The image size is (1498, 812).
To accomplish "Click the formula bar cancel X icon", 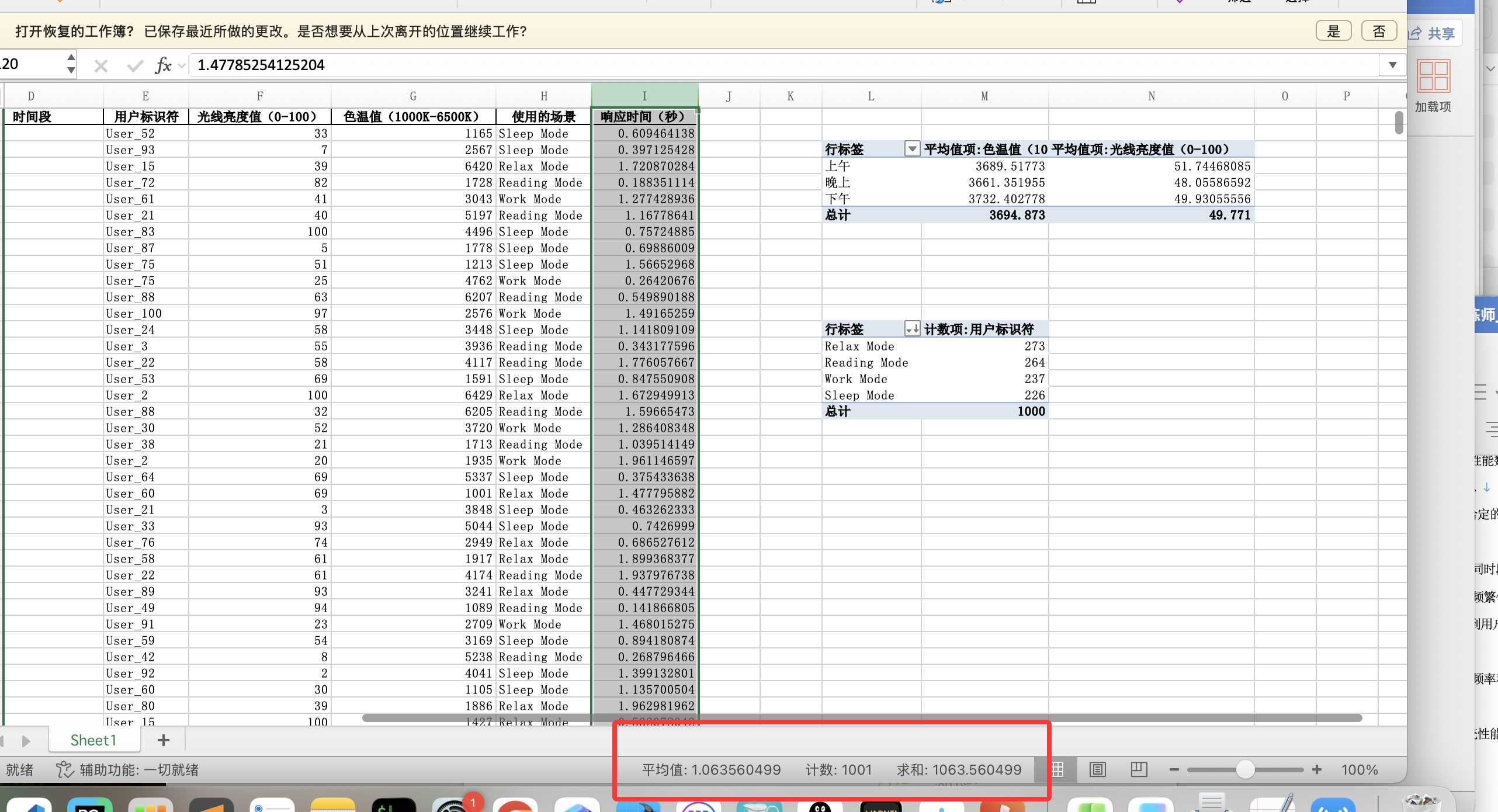I will point(100,65).
